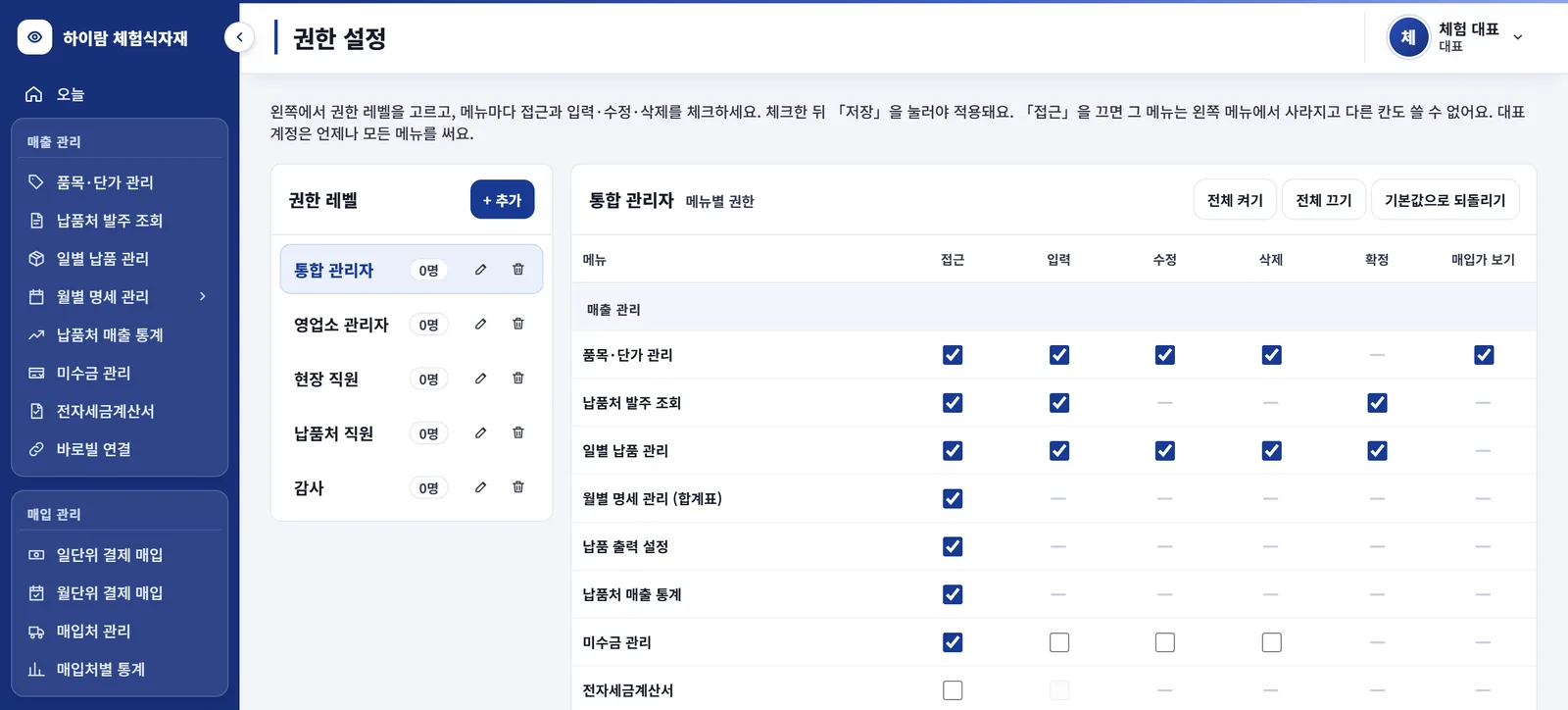The height and width of the screenshot is (710, 1568).
Task: Click the 체 user avatar icon
Action: coord(1408,37)
